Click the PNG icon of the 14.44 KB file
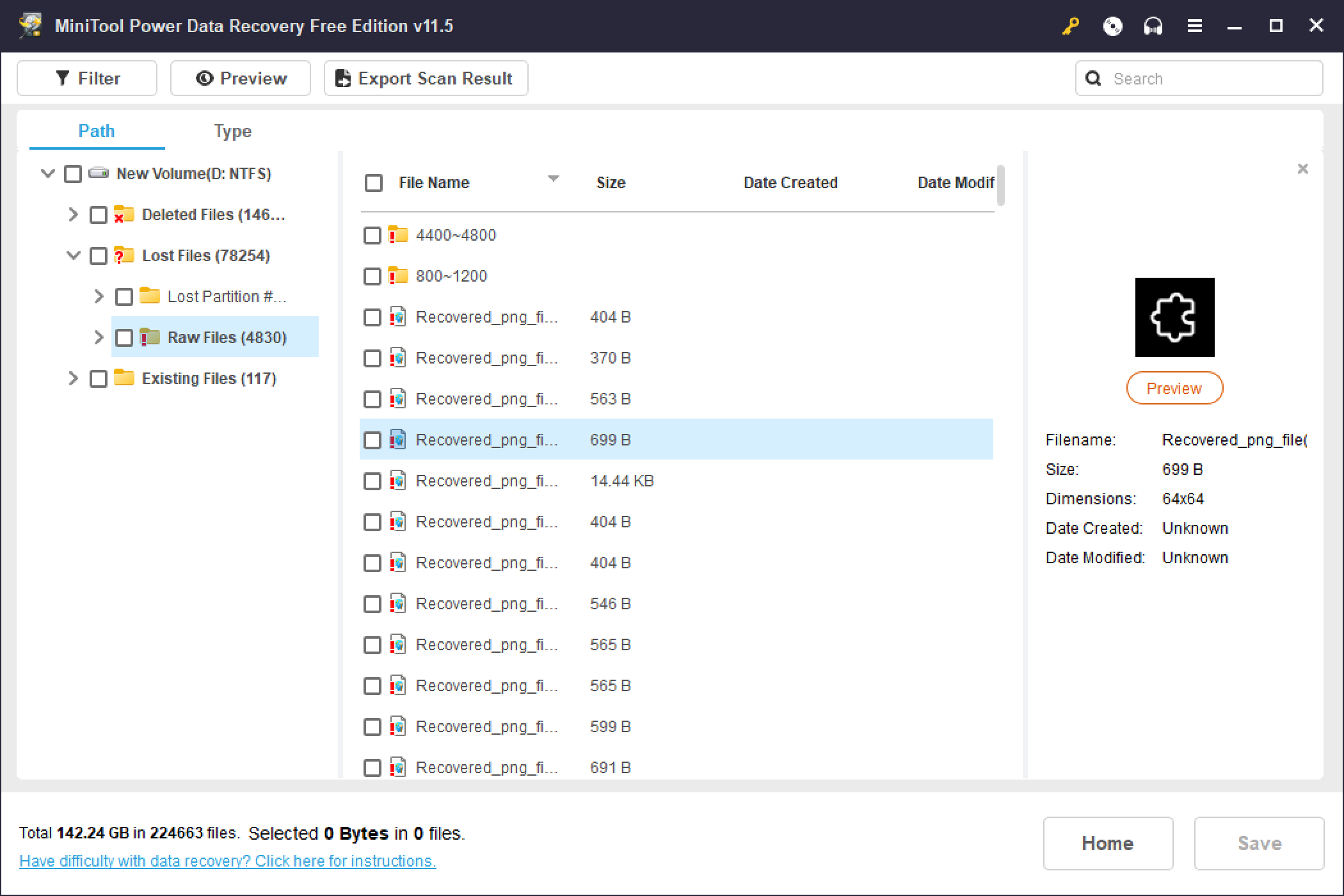Viewport: 1344px width, 896px height. pyautogui.click(x=398, y=481)
